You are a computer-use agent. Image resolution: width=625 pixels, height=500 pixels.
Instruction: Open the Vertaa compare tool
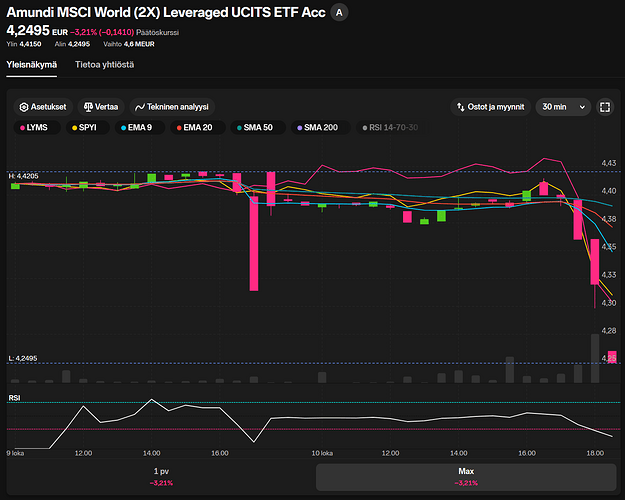point(101,107)
